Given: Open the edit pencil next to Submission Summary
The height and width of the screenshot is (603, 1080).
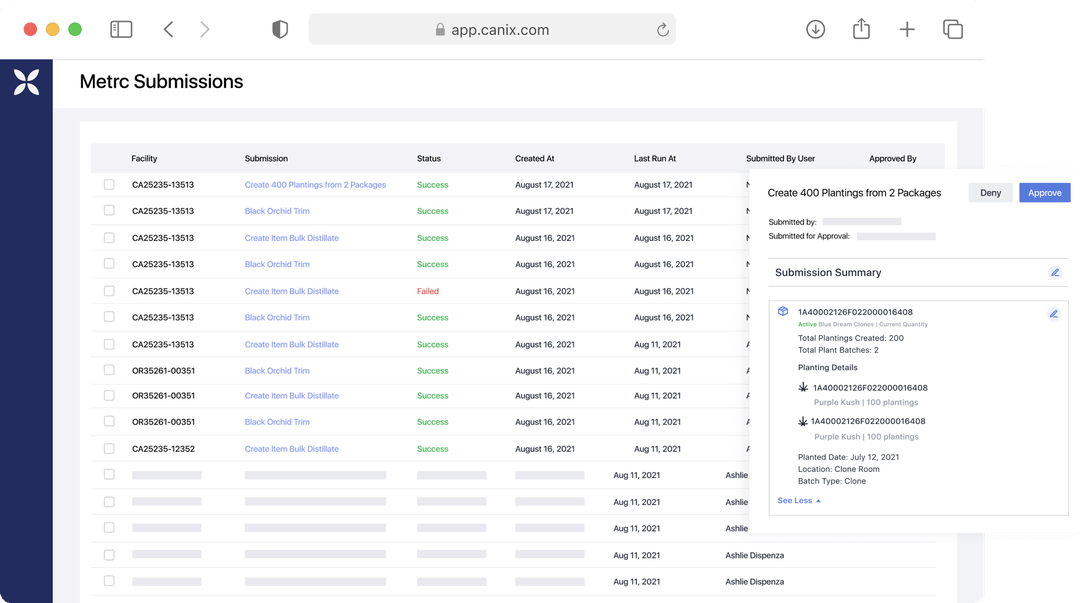Looking at the screenshot, I should click(x=1054, y=271).
